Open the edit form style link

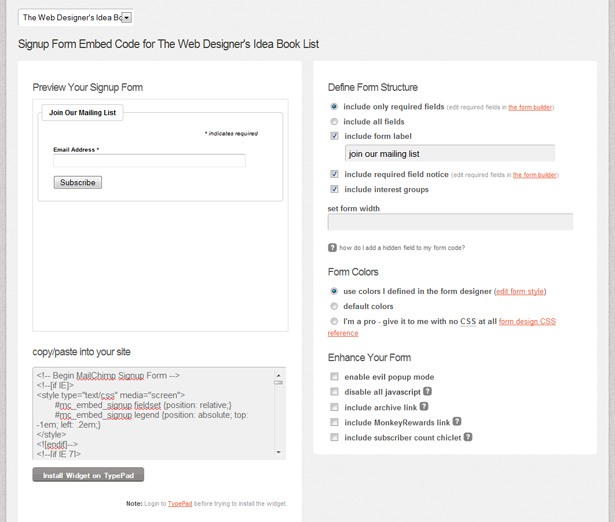tap(520, 291)
